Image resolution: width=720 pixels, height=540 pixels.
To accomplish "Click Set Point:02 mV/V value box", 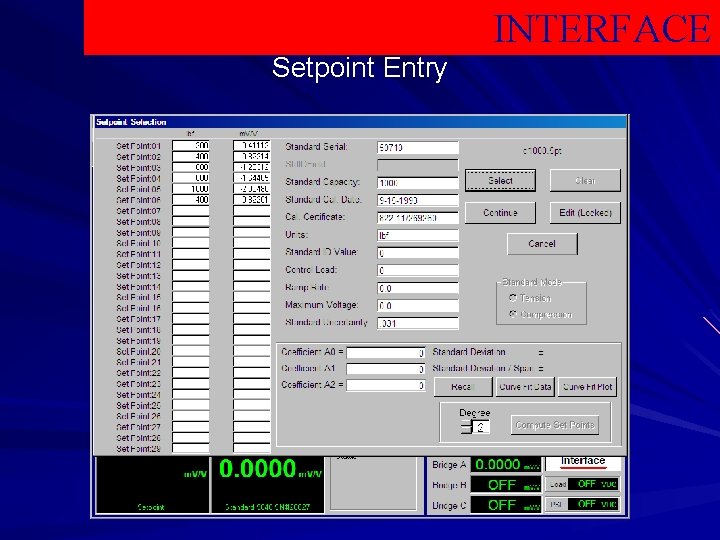I will pos(251,156).
